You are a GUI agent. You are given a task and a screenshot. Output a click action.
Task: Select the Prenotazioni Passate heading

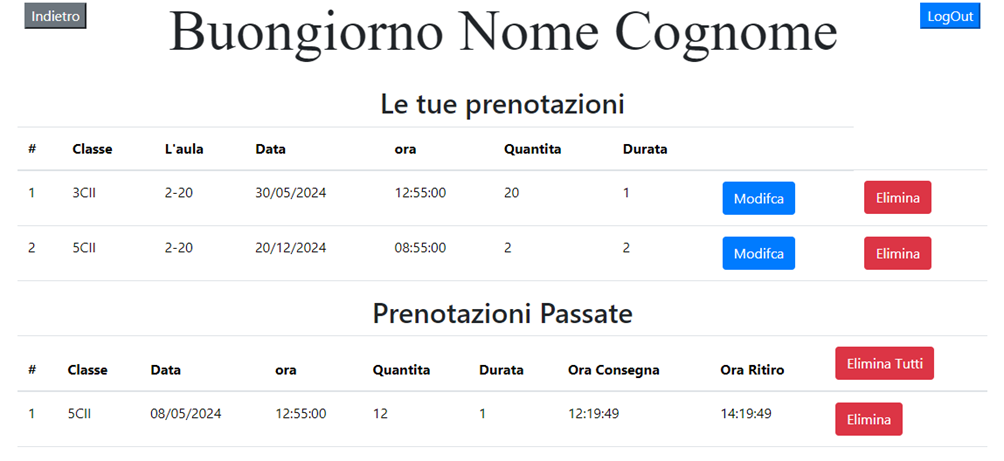[x=502, y=314]
